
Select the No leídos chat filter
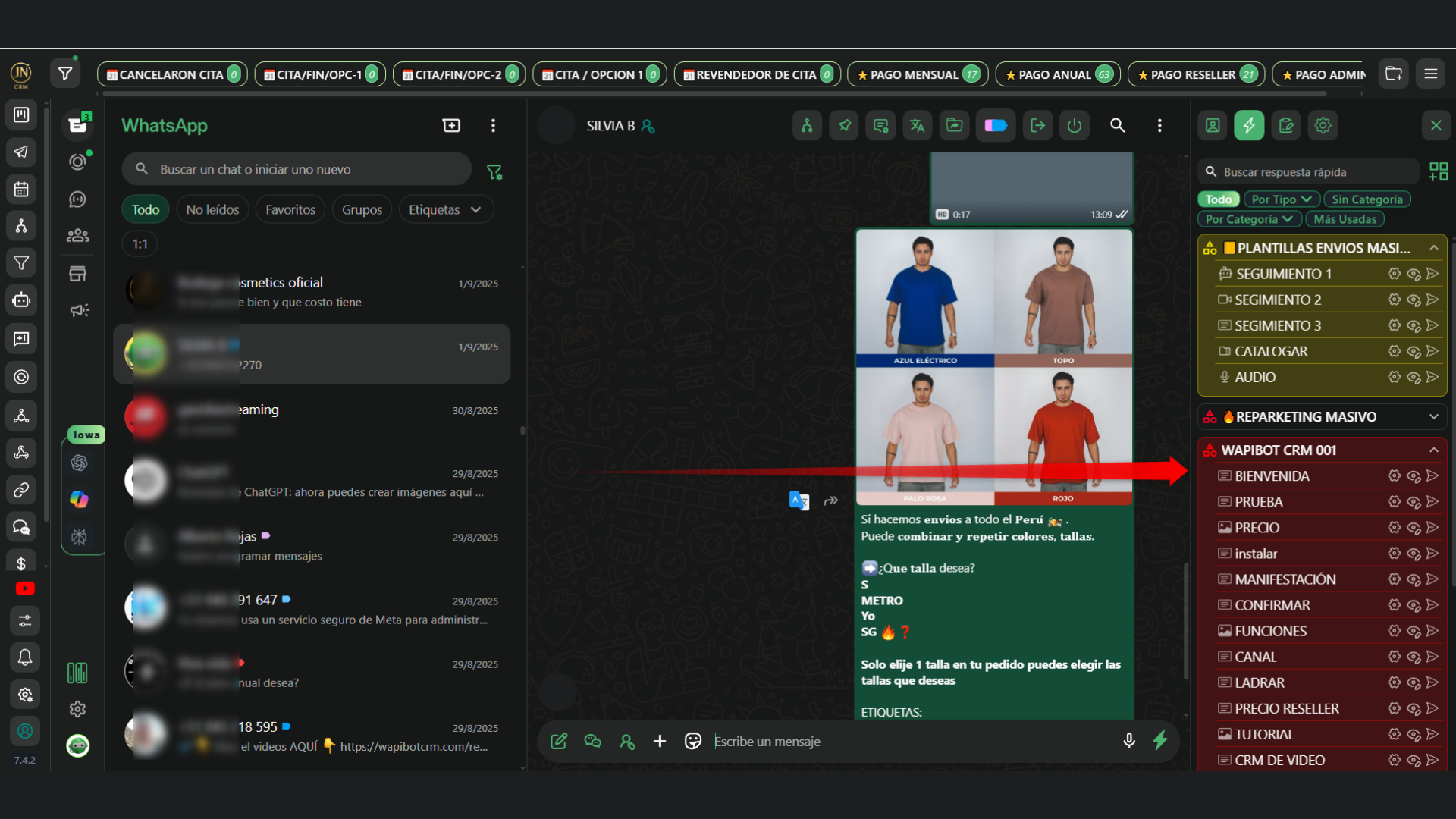[x=212, y=209]
